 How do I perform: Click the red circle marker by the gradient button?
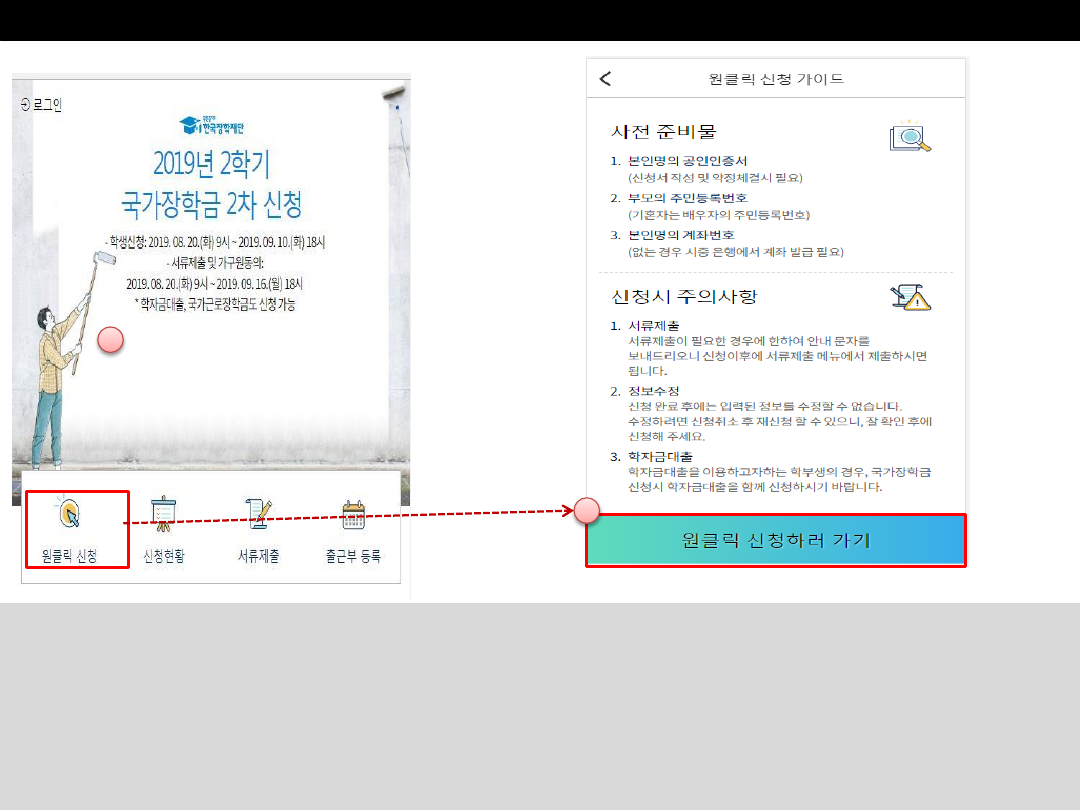pos(587,511)
